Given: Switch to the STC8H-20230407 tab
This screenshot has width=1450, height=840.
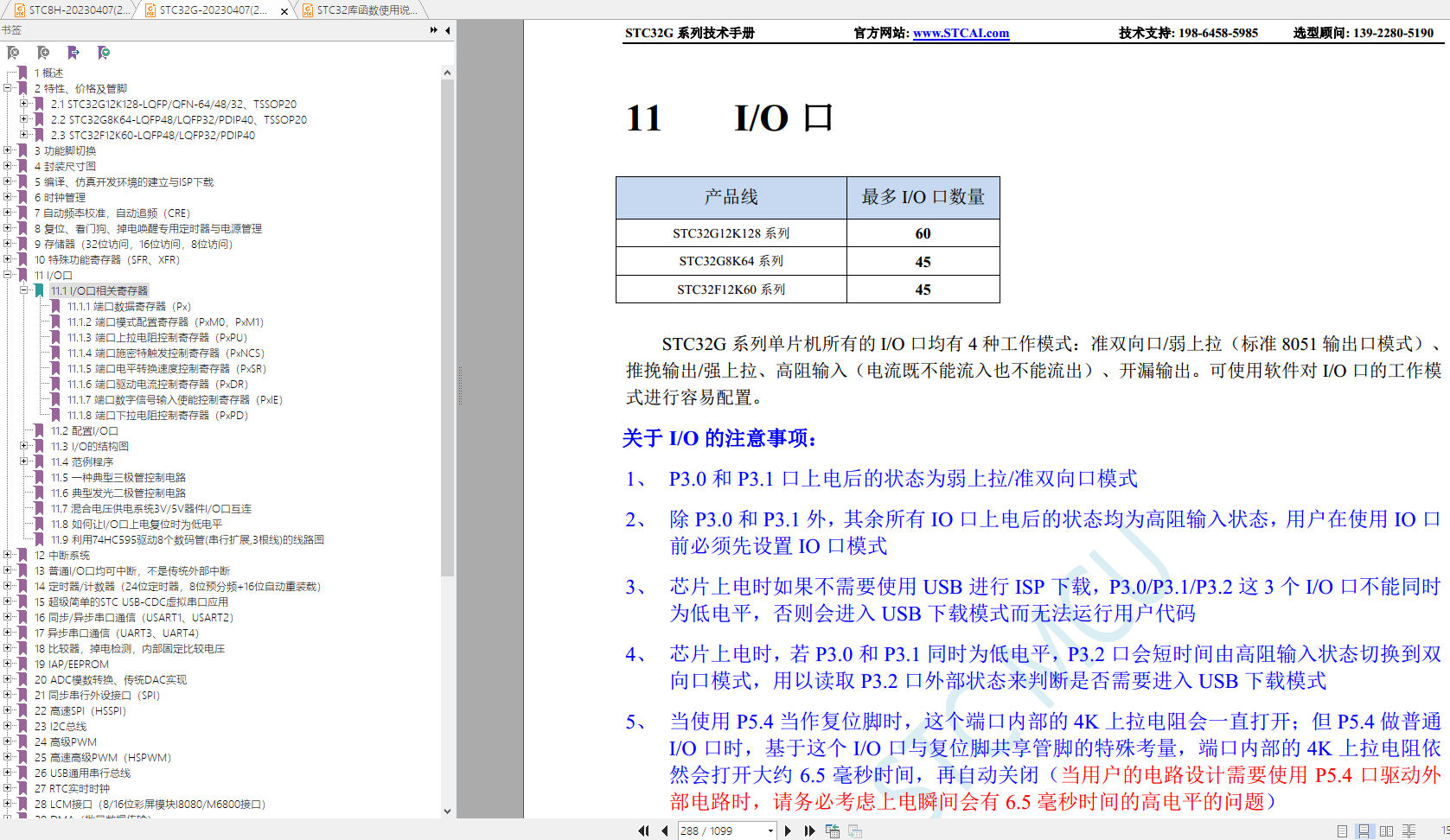Looking at the screenshot, I should pyautogui.click(x=69, y=10).
